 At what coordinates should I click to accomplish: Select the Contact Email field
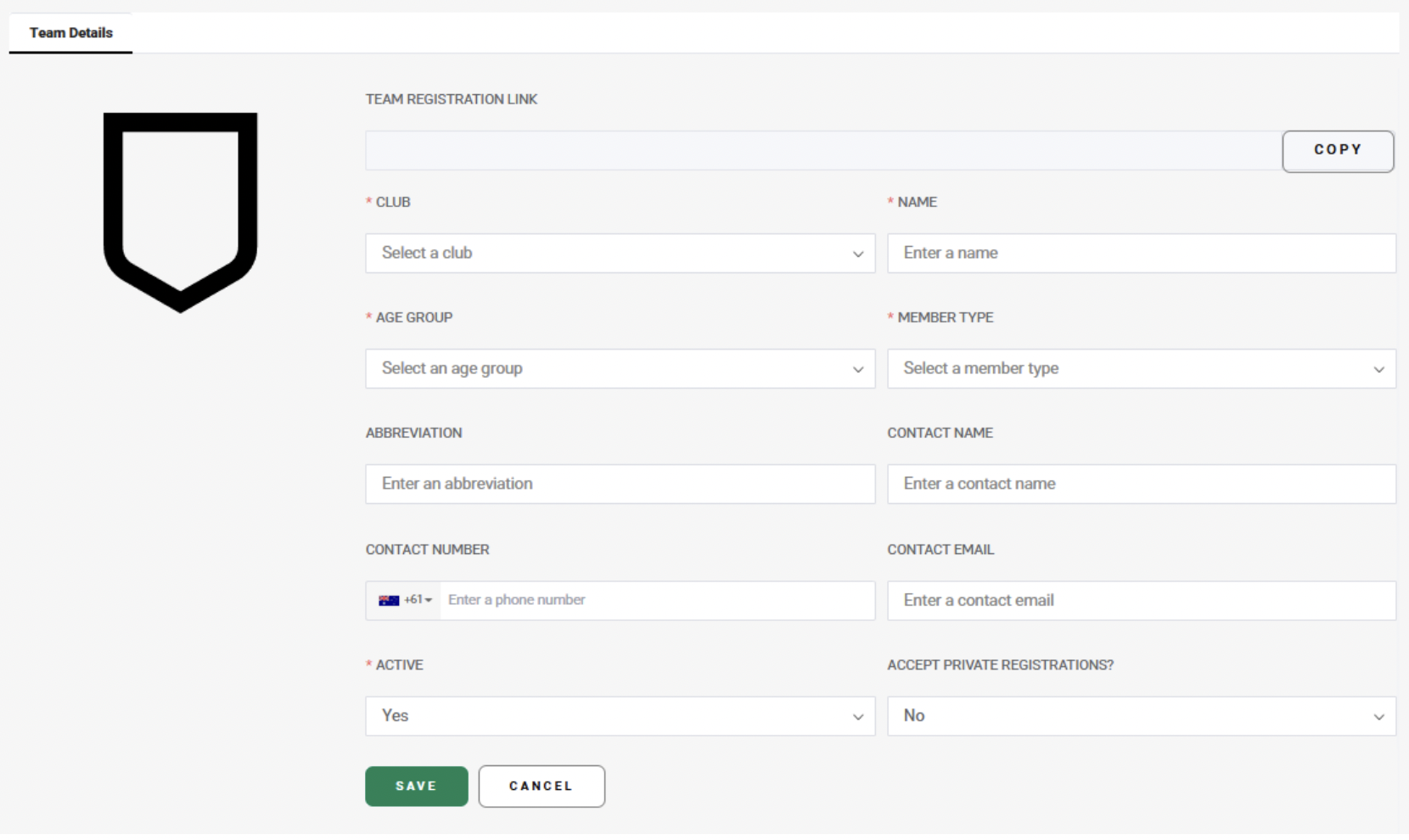[x=1142, y=601]
